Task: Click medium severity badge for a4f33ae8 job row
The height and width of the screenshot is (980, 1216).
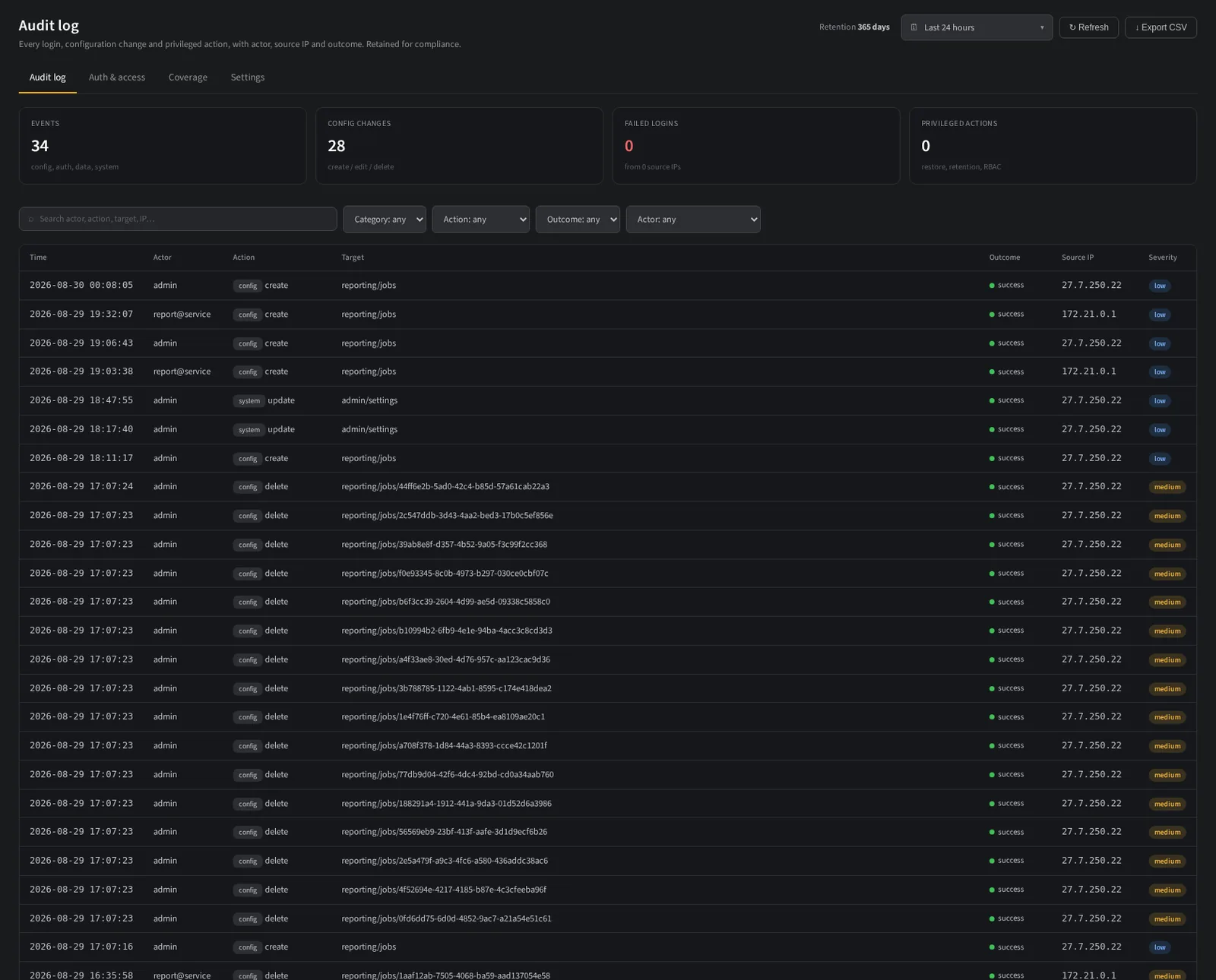Action: [x=1167, y=660]
